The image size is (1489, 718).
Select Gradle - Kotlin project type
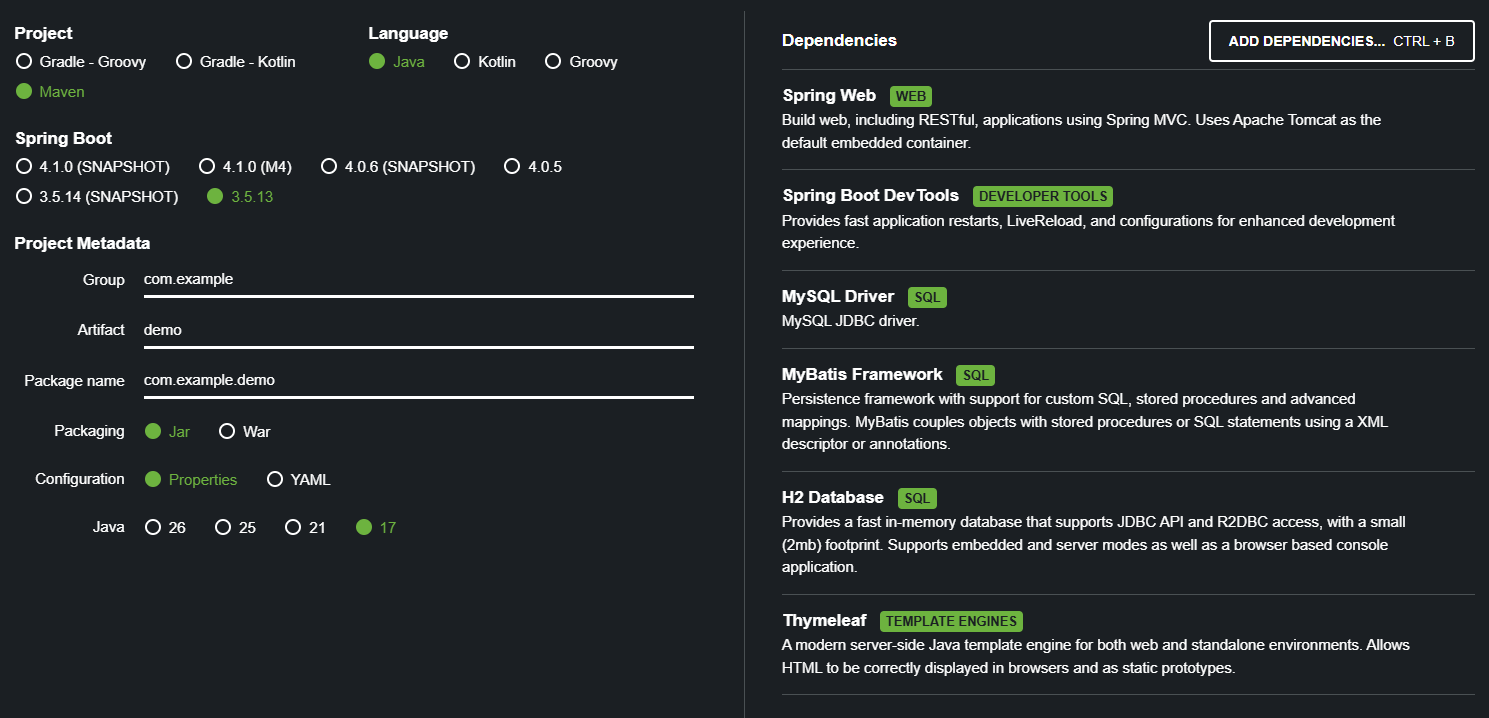click(184, 61)
